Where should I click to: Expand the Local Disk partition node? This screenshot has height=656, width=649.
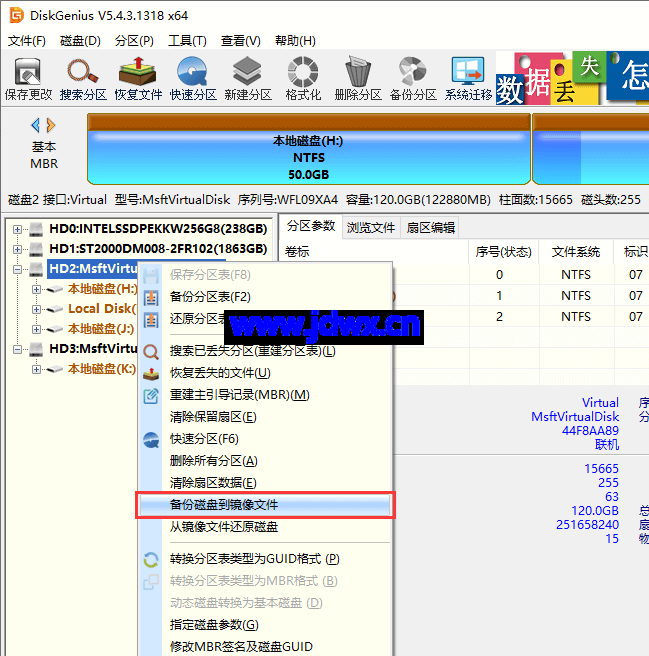point(36,309)
